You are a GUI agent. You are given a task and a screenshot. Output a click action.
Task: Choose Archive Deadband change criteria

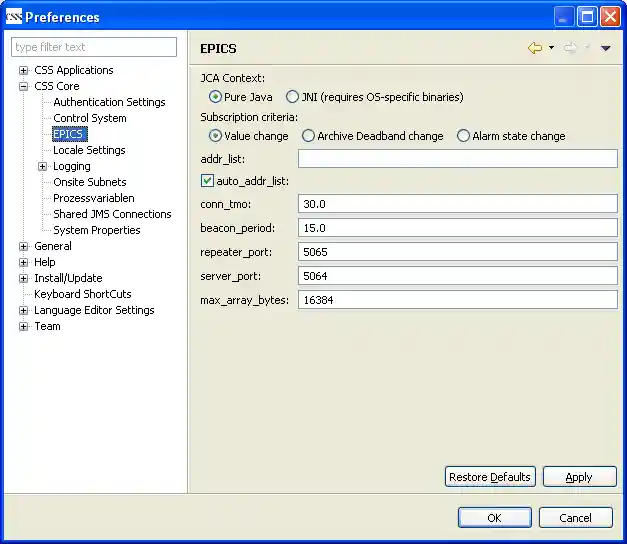tap(308, 136)
